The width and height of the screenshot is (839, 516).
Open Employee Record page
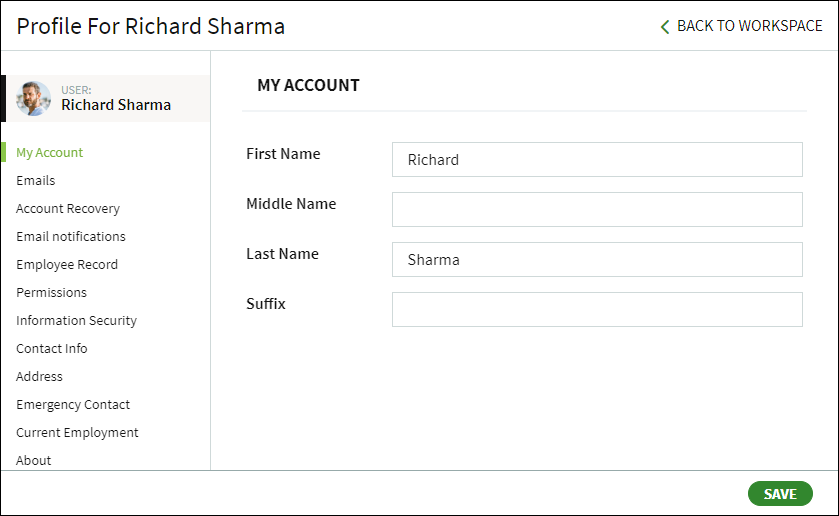click(67, 264)
